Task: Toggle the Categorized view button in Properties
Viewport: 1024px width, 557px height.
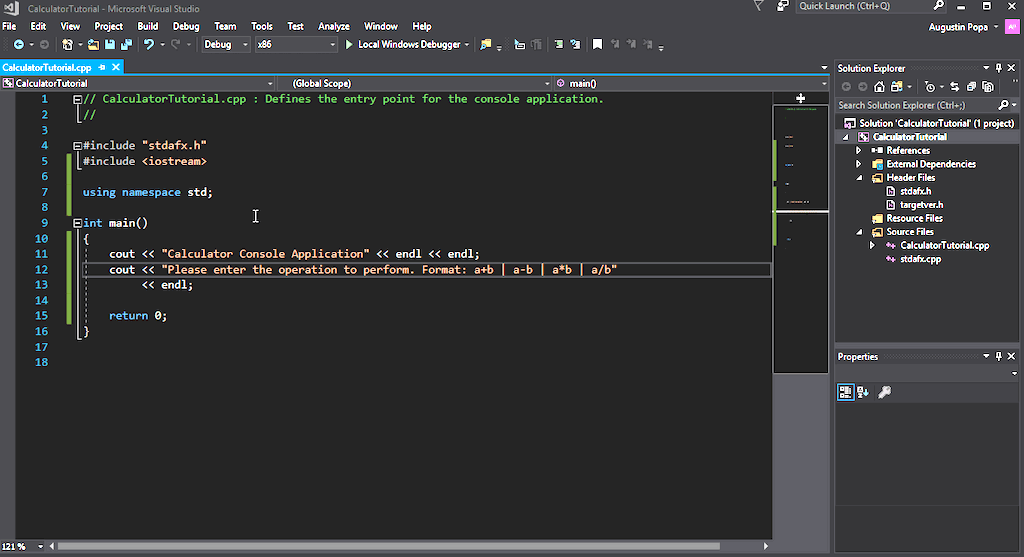Action: (845, 393)
